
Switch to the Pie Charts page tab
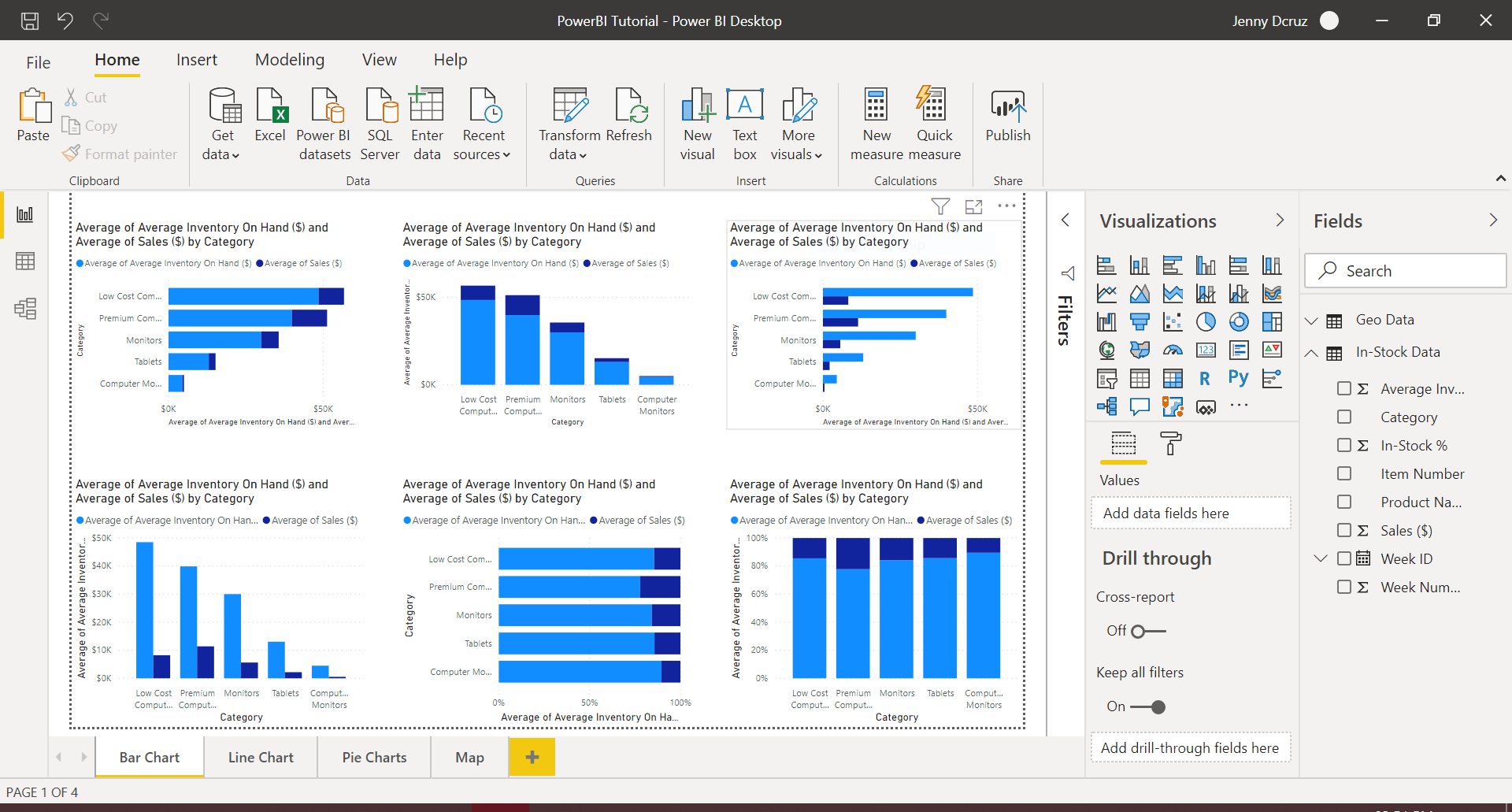pyautogui.click(x=375, y=758)
